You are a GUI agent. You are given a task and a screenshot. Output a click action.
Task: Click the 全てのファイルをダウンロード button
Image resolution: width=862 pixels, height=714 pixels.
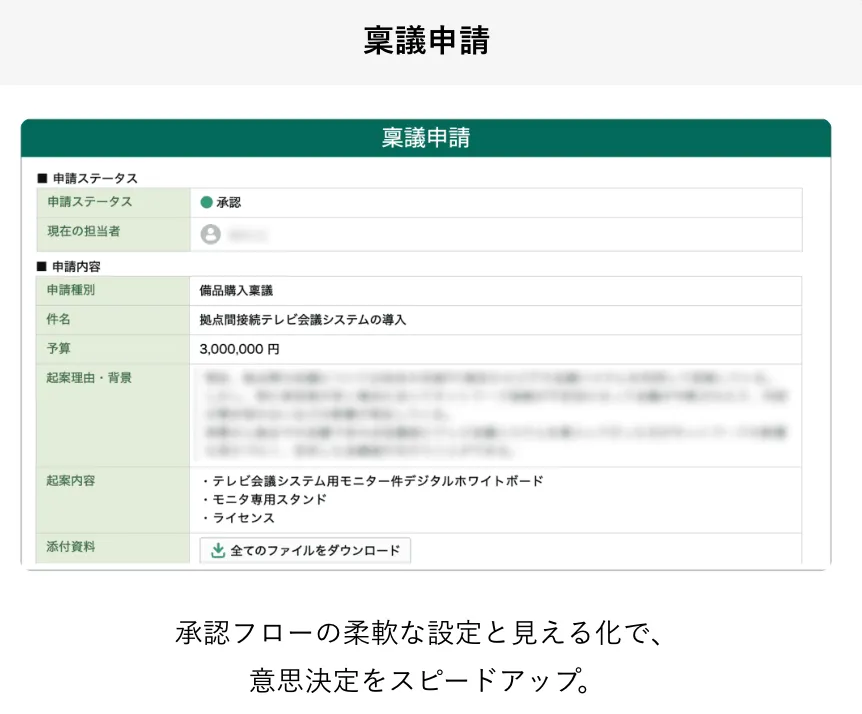[305, 550]
